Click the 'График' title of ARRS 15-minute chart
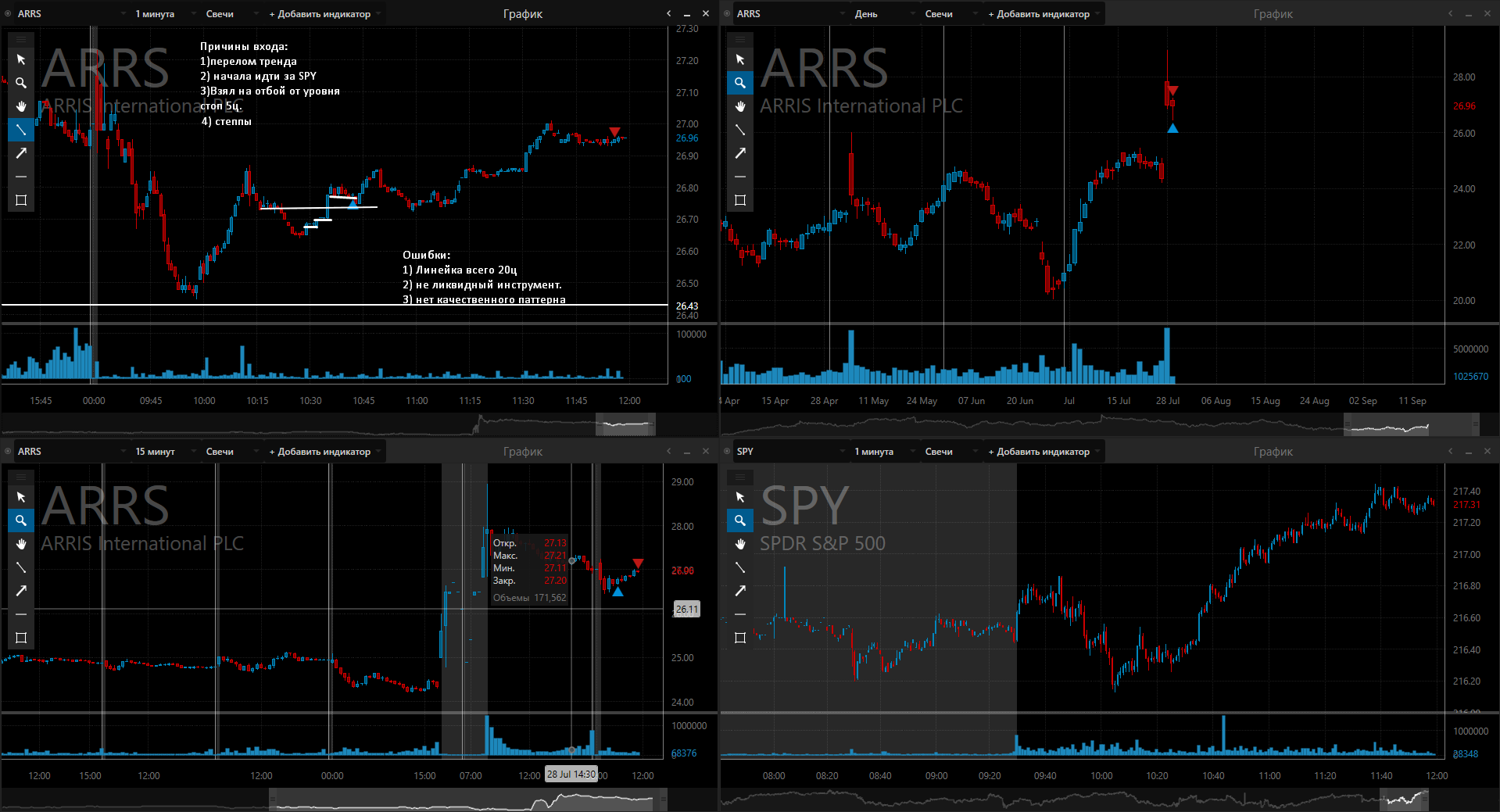 523,452
